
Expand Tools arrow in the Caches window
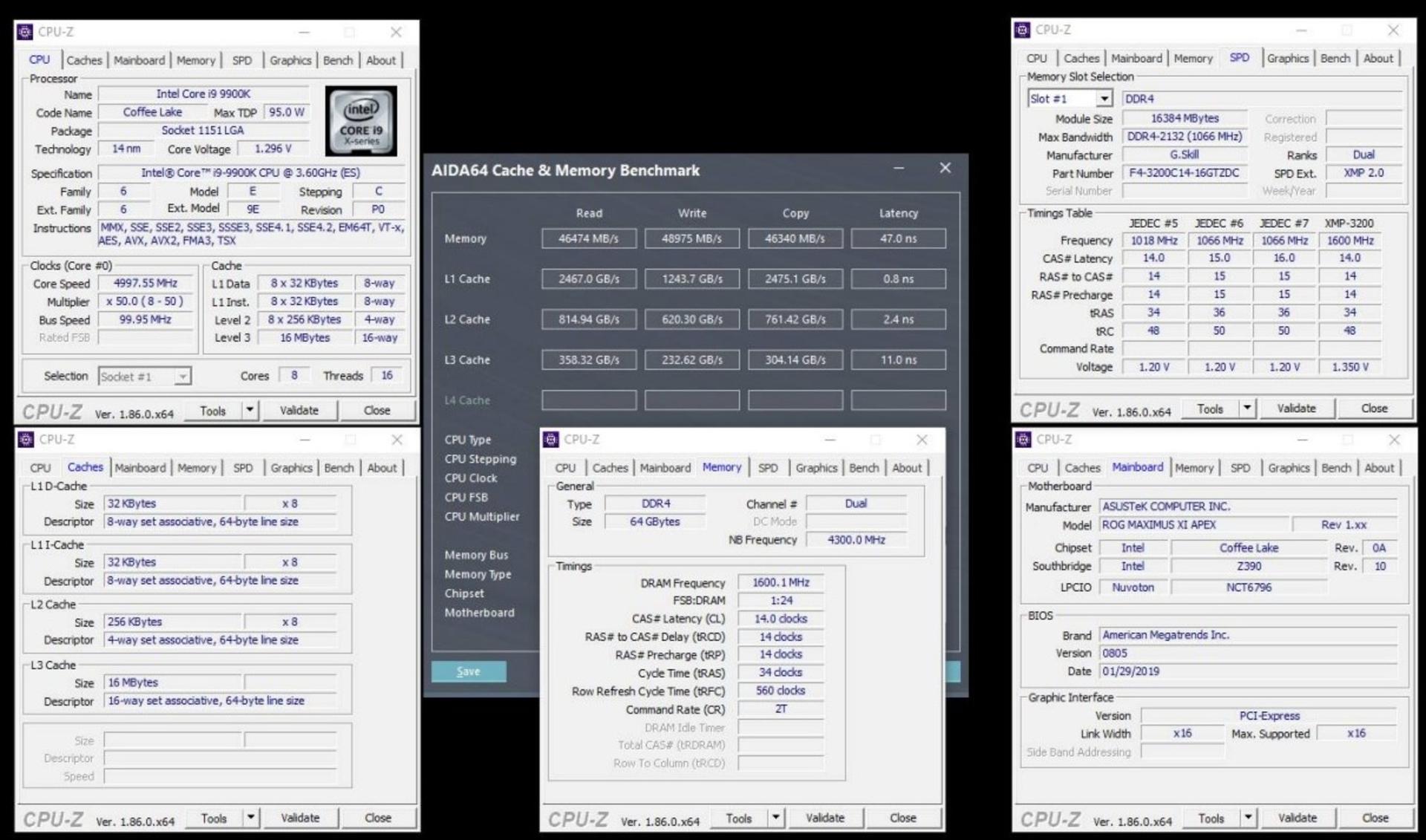251,818
